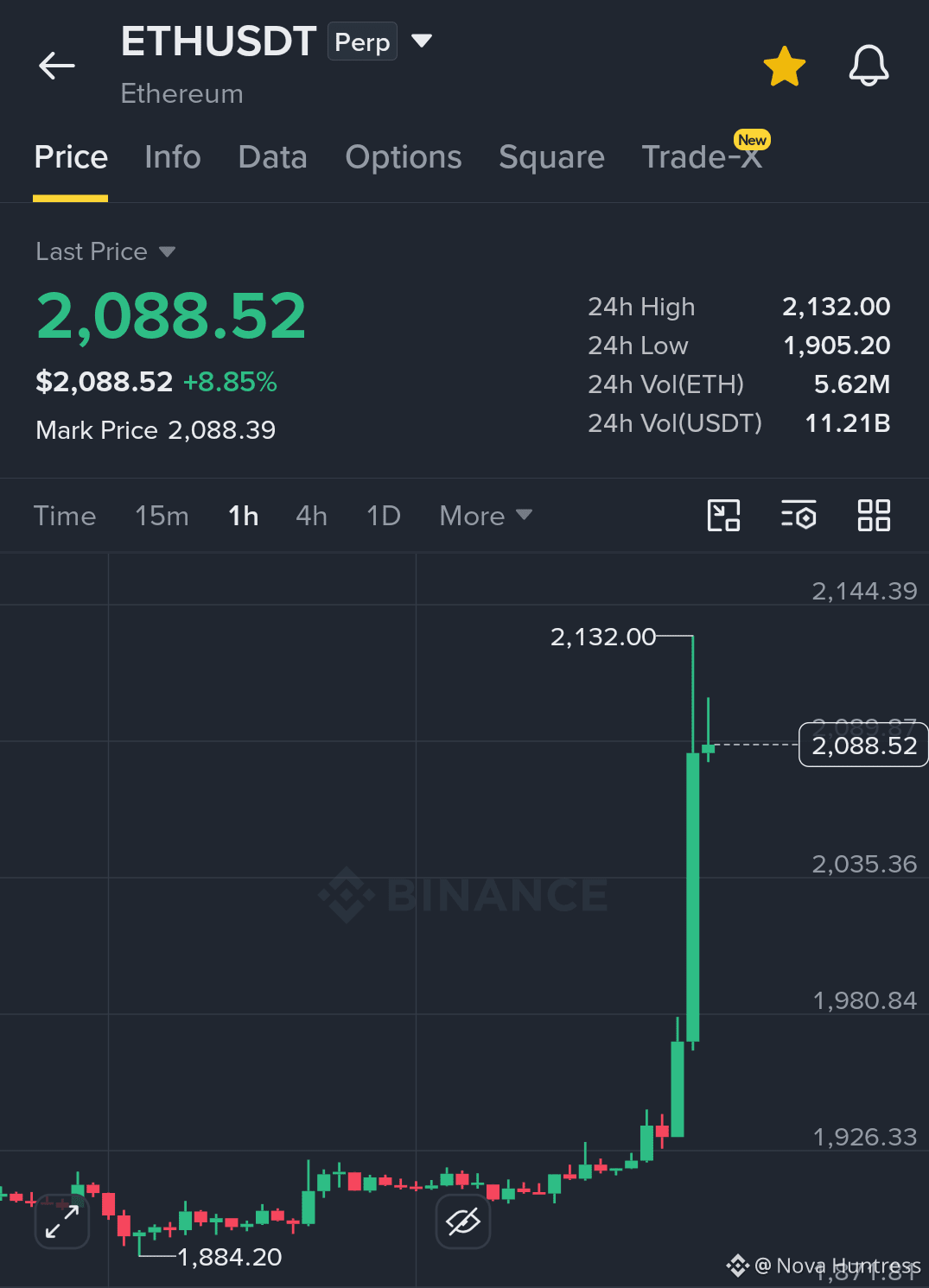929x1288 pixels.
Task: Tap the back arrow icon
Action: 57,66
